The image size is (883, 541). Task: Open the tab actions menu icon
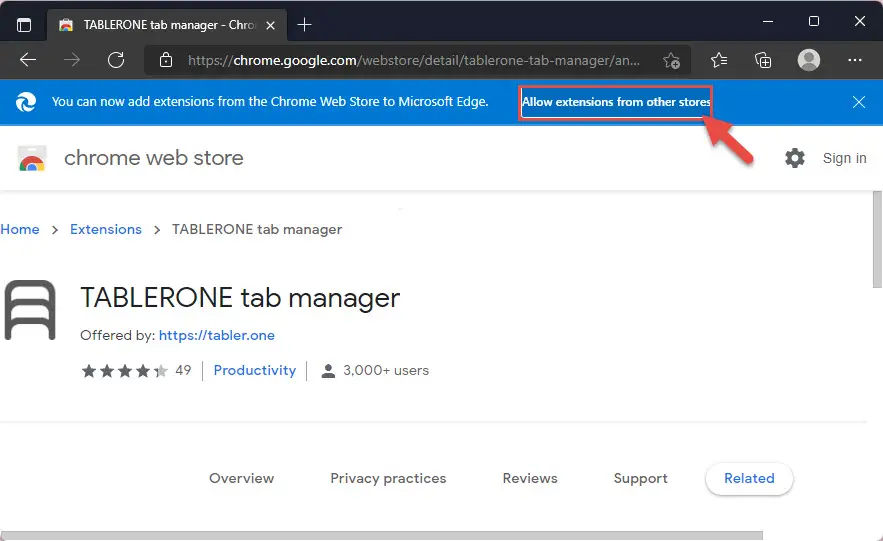[24, 25]
